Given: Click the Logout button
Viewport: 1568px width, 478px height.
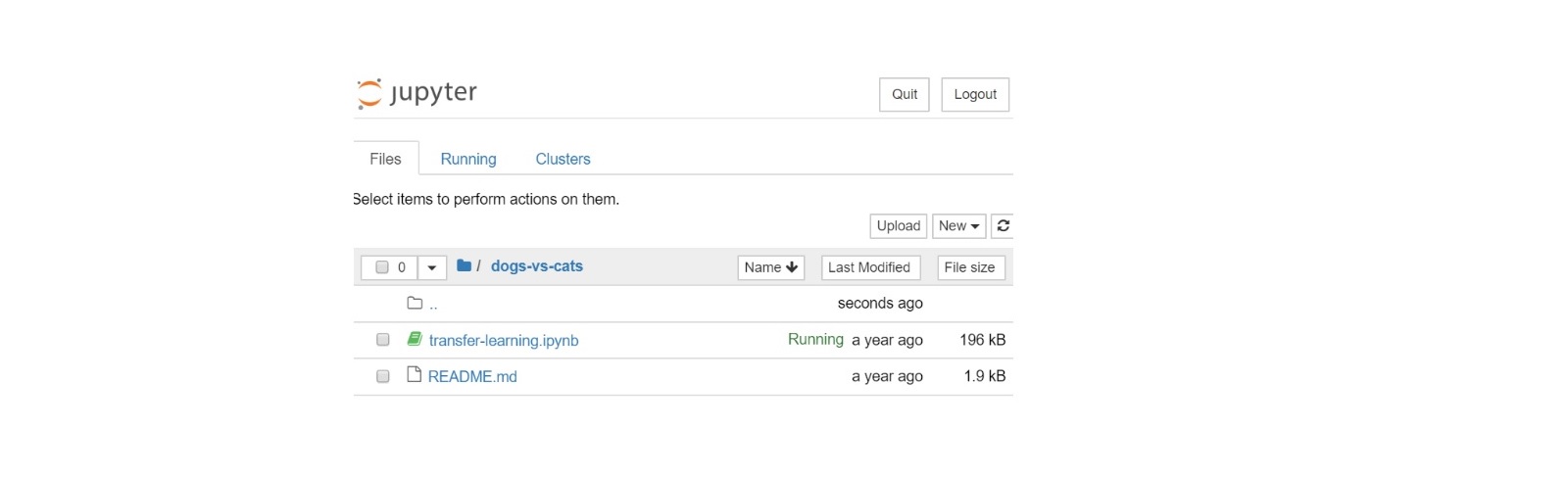Looking at the screenshot, I should click(974, 95).
